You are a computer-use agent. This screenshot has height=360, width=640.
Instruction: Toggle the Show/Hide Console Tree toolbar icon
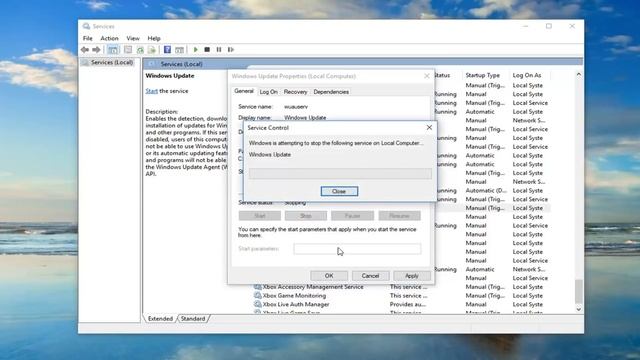coord(113,49)
